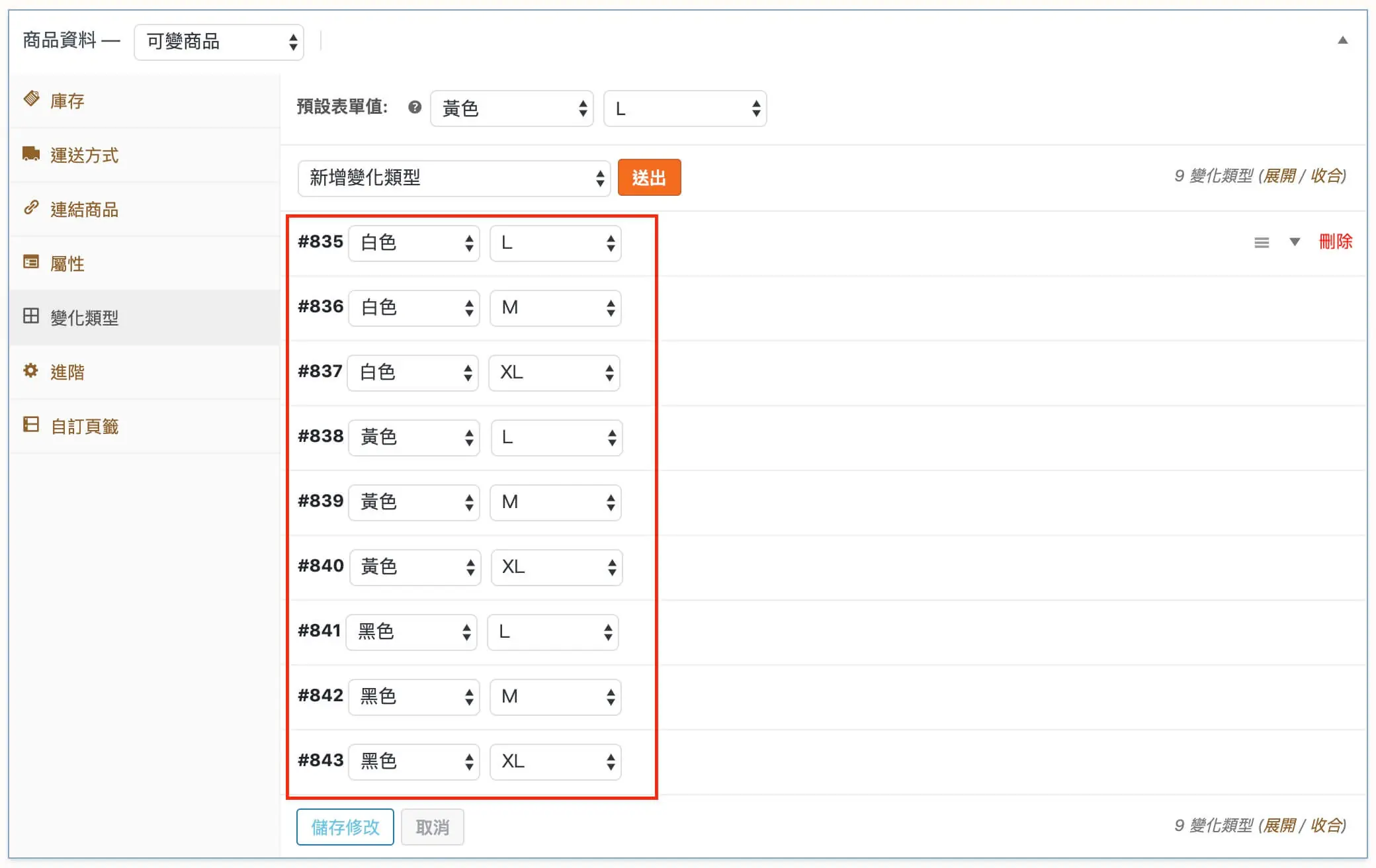Screen dimensions: 1376x868
Task: Click the #843 variation ID label
Action: click(x=321, y=760)
